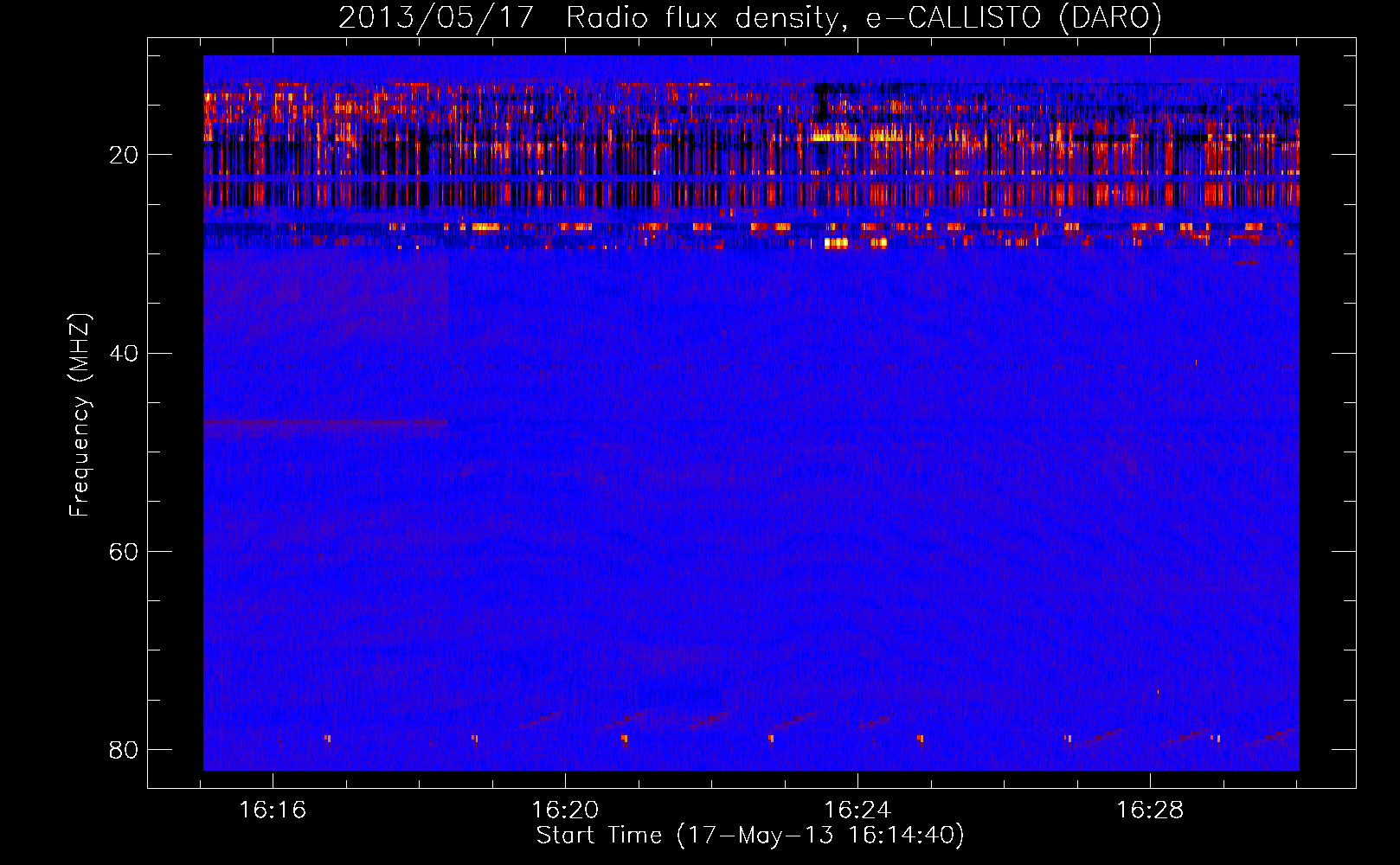Click the 16:20 time tick label
Screen dimensions: 1400x865
(565, 811)
